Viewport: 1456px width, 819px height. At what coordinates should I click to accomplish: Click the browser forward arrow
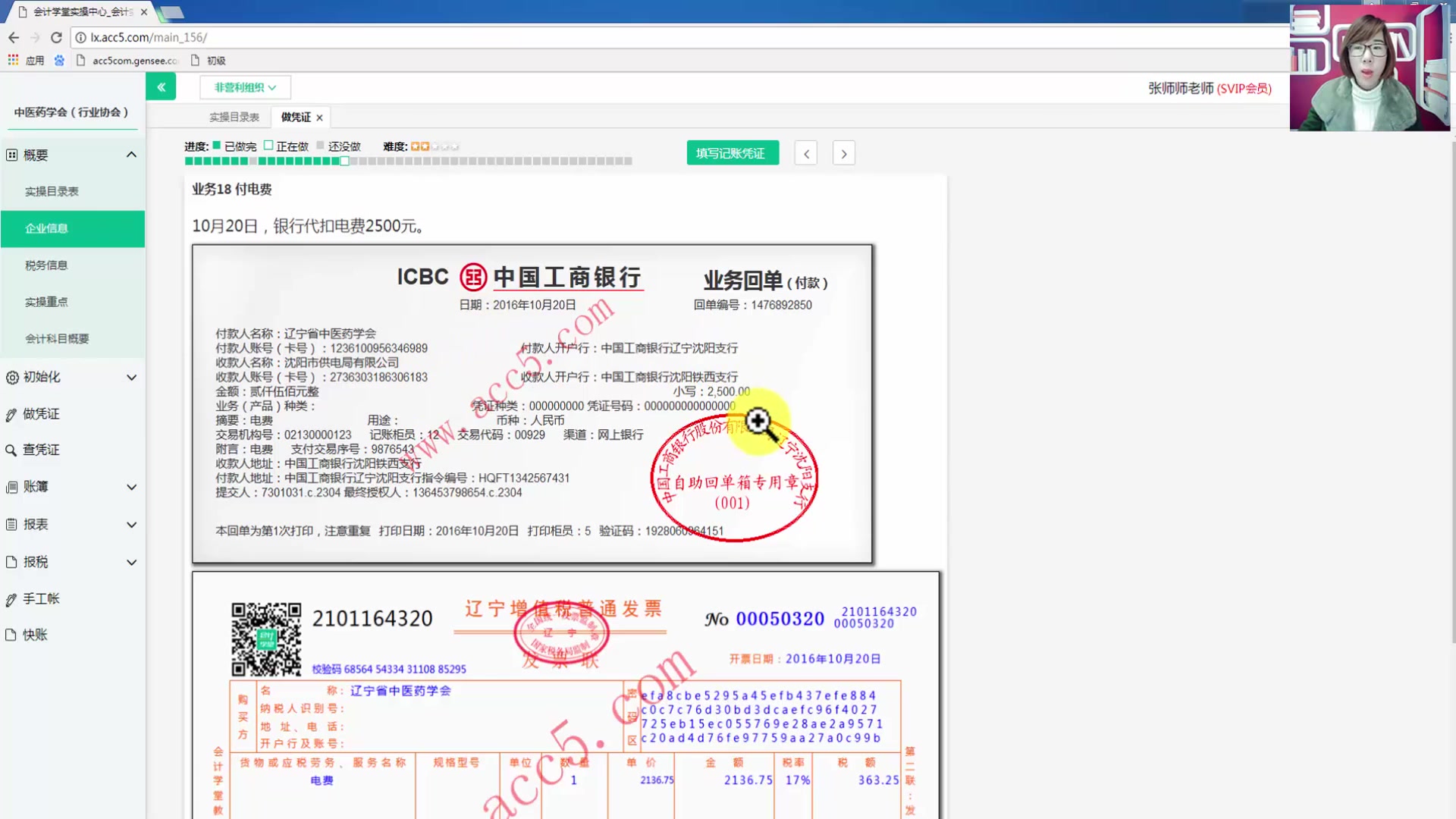pos(35,37)
